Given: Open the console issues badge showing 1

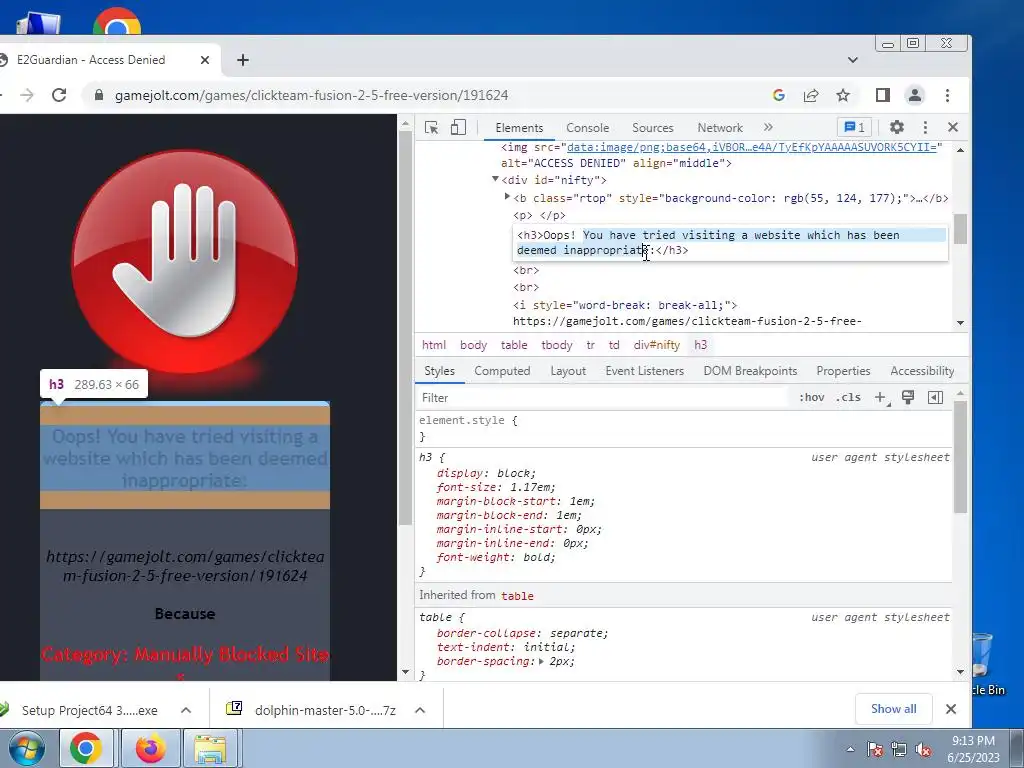Looking at the screenshot, I should tap(854, 127).
